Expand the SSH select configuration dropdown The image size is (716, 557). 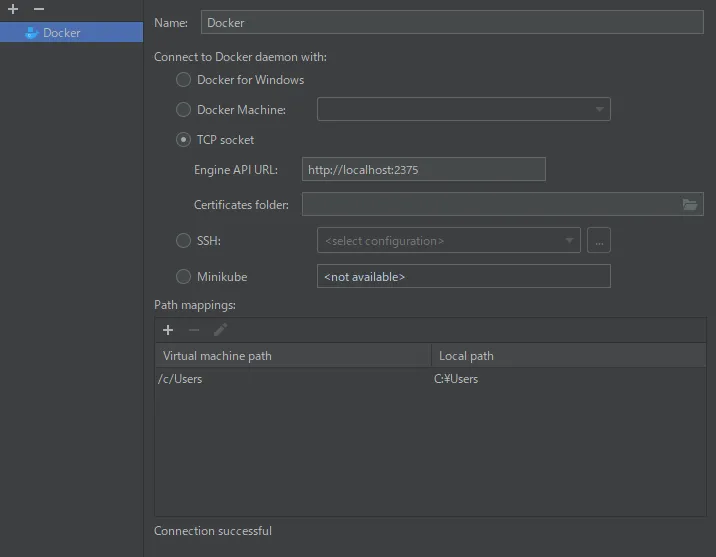pyautogui.click(x=449, y=241)
